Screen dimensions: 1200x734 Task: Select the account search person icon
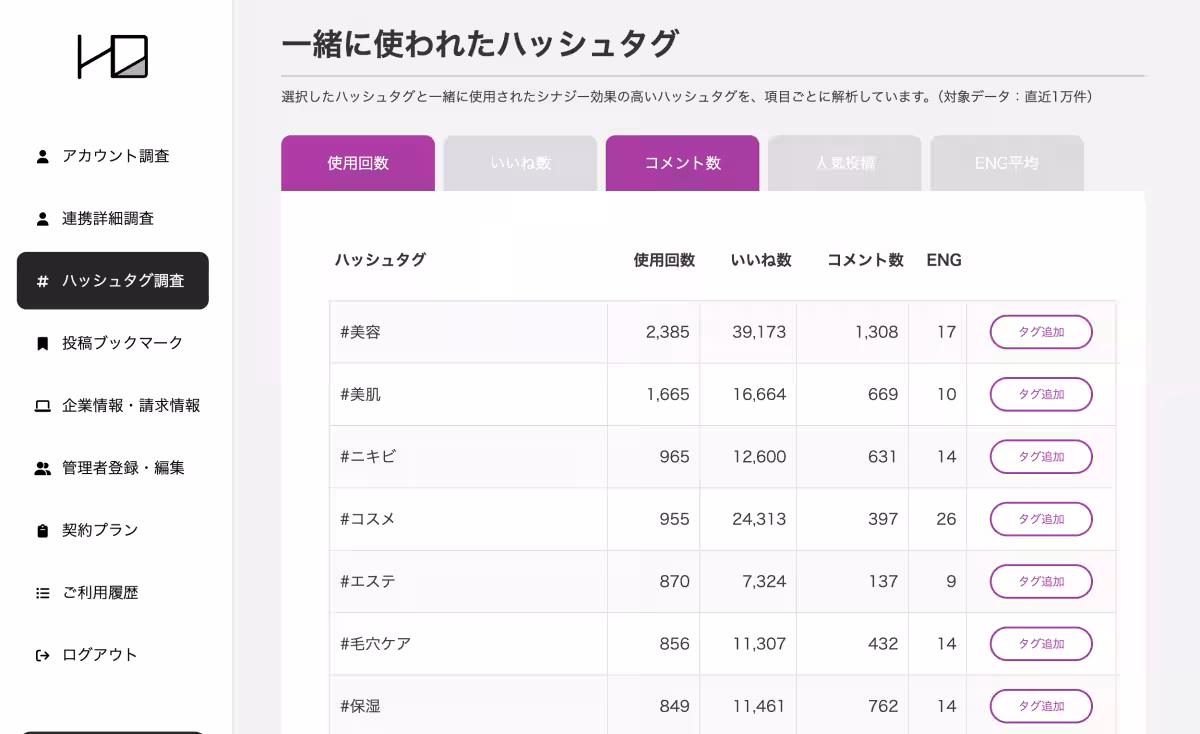(x=41, y=155)
